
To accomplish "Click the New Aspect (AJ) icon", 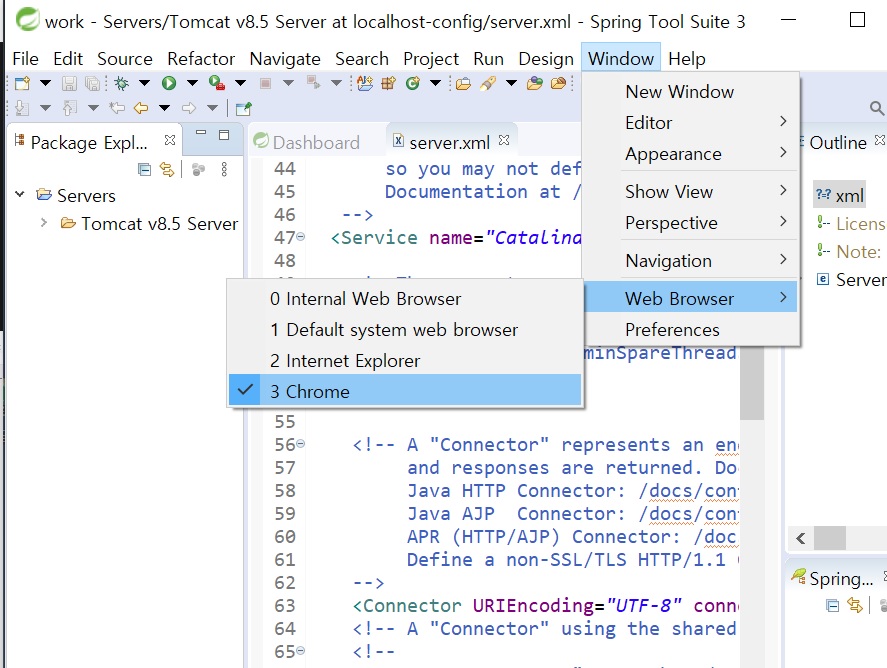I will 365,84.
